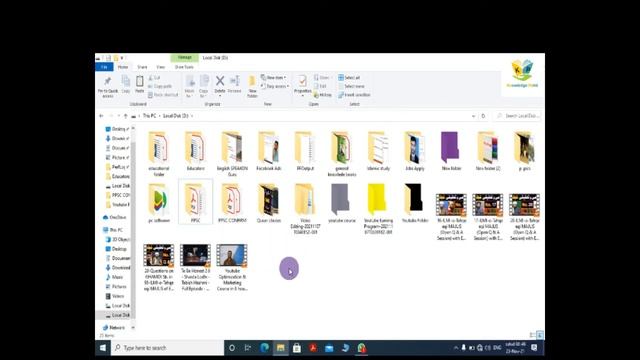
Task: Launch Microsoft Edge from taskbar
Action: click(264, 348)
